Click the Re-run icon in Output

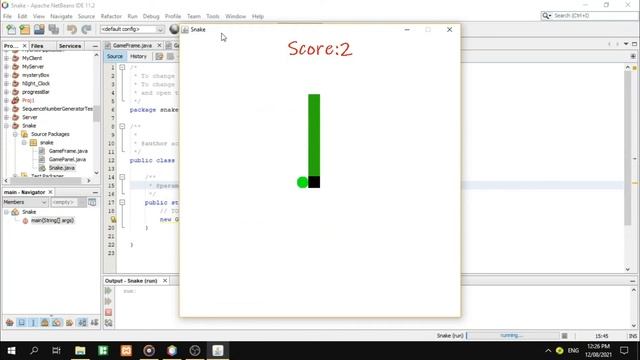pos(108,291)
